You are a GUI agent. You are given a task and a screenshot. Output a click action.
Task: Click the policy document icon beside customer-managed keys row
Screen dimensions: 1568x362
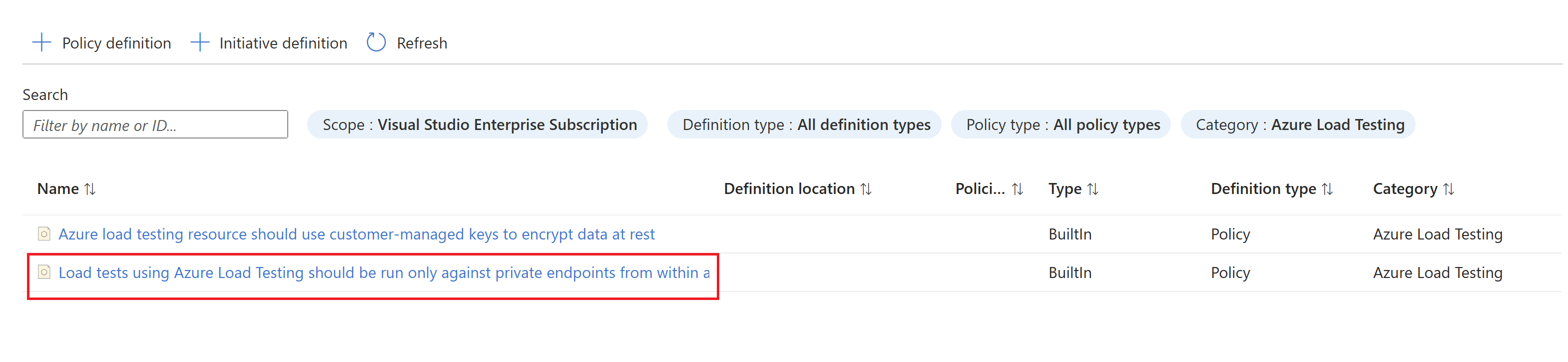tap(43, 233)
